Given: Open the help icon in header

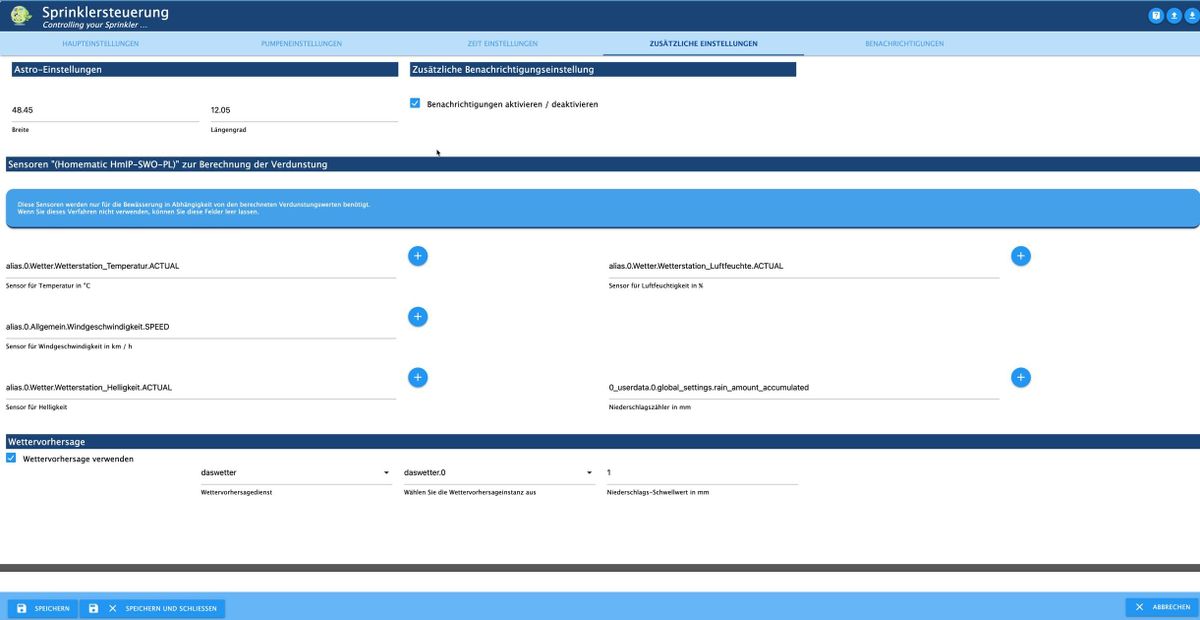Looking at the screenshot, I should (1156, 15).
